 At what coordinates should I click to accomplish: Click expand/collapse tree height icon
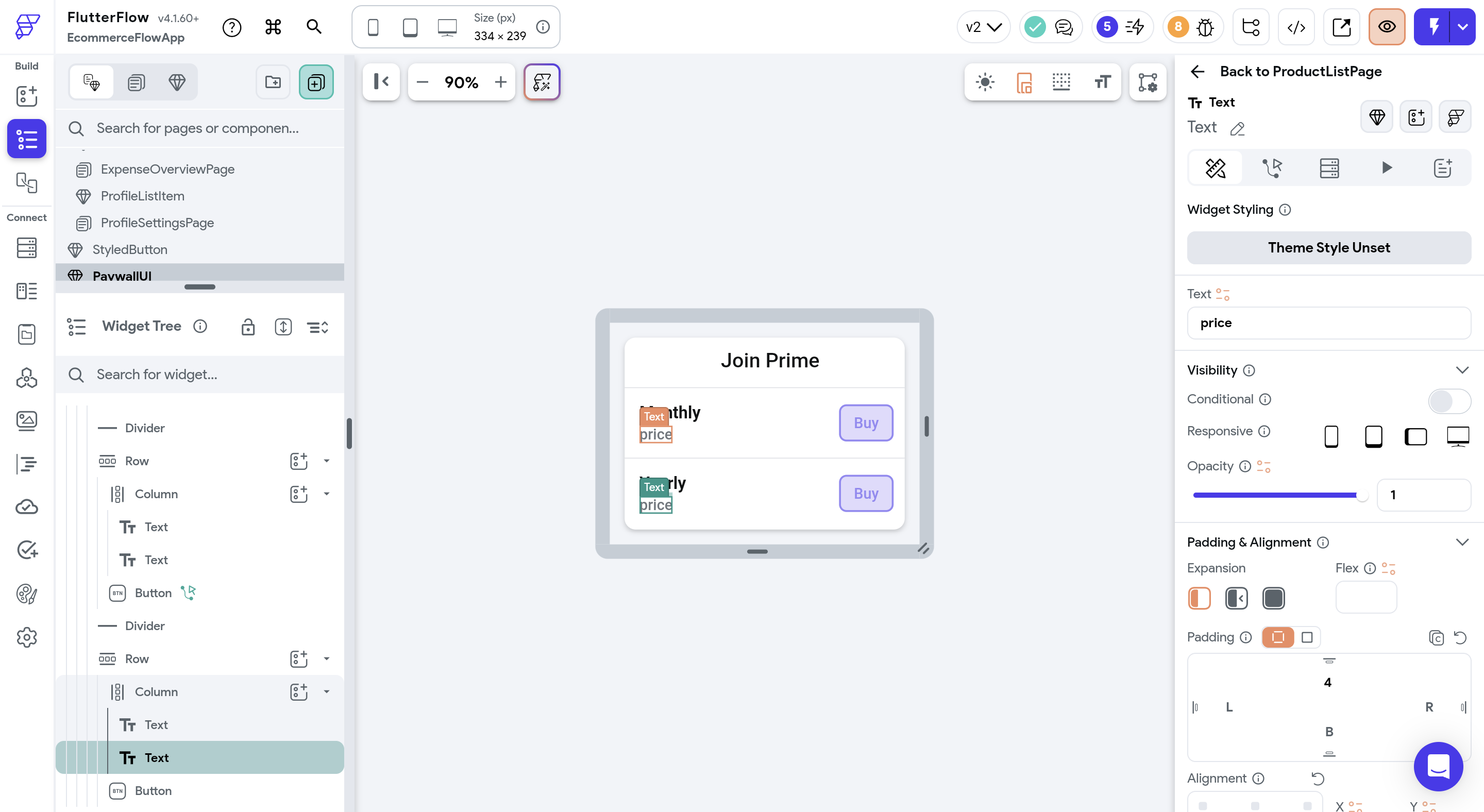pyautogui.click(x=283, y=327)
